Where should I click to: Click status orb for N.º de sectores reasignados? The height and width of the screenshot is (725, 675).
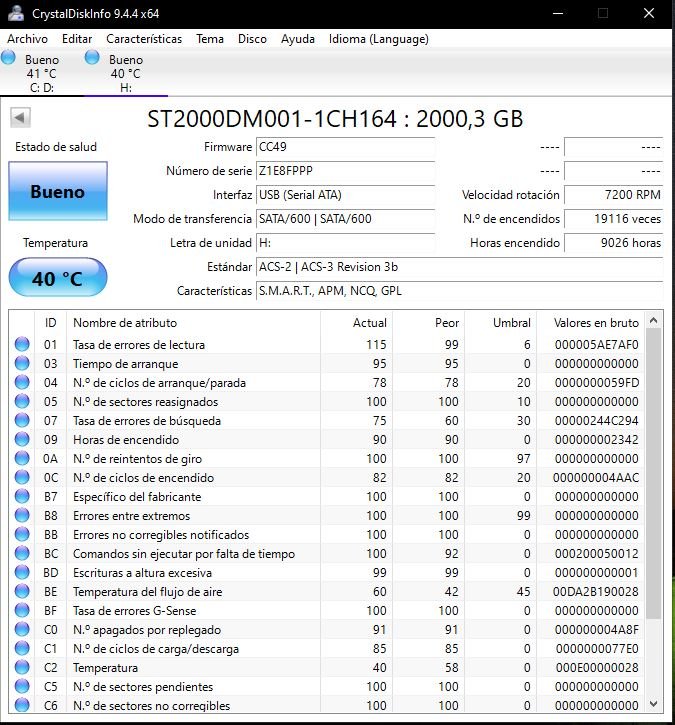[22, 402]
